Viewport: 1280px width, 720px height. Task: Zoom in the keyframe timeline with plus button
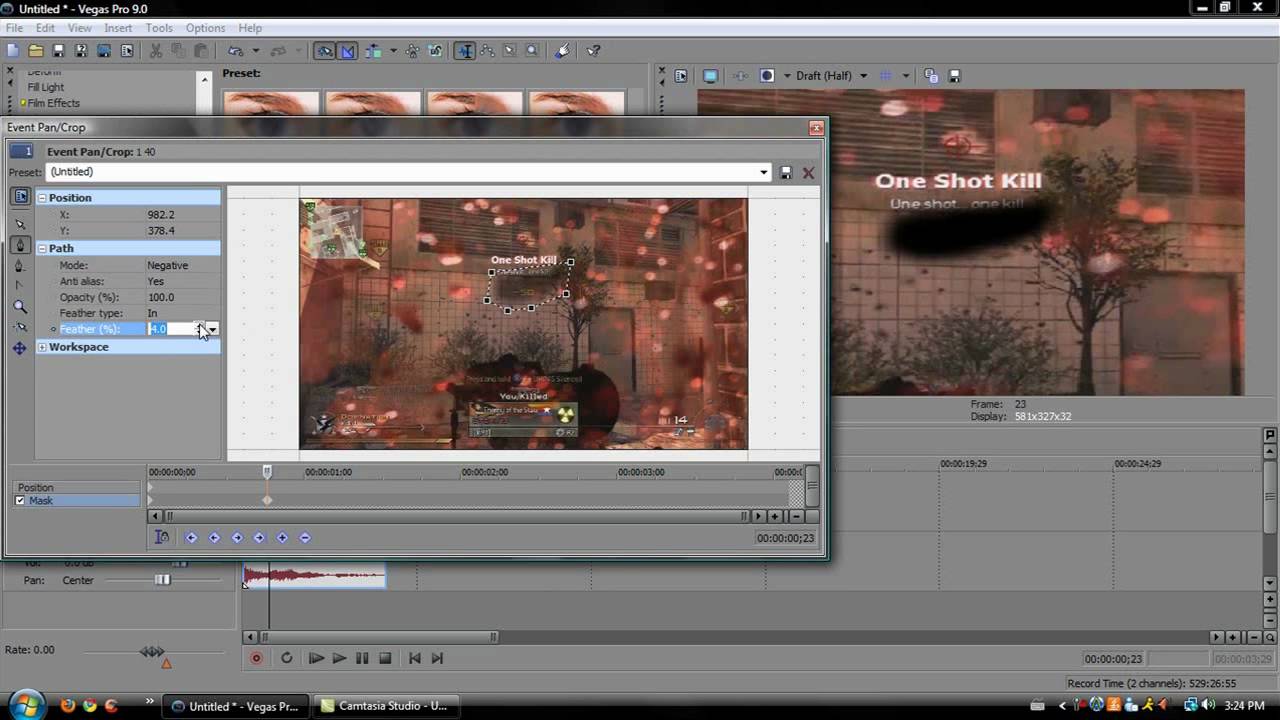point(775,516)
